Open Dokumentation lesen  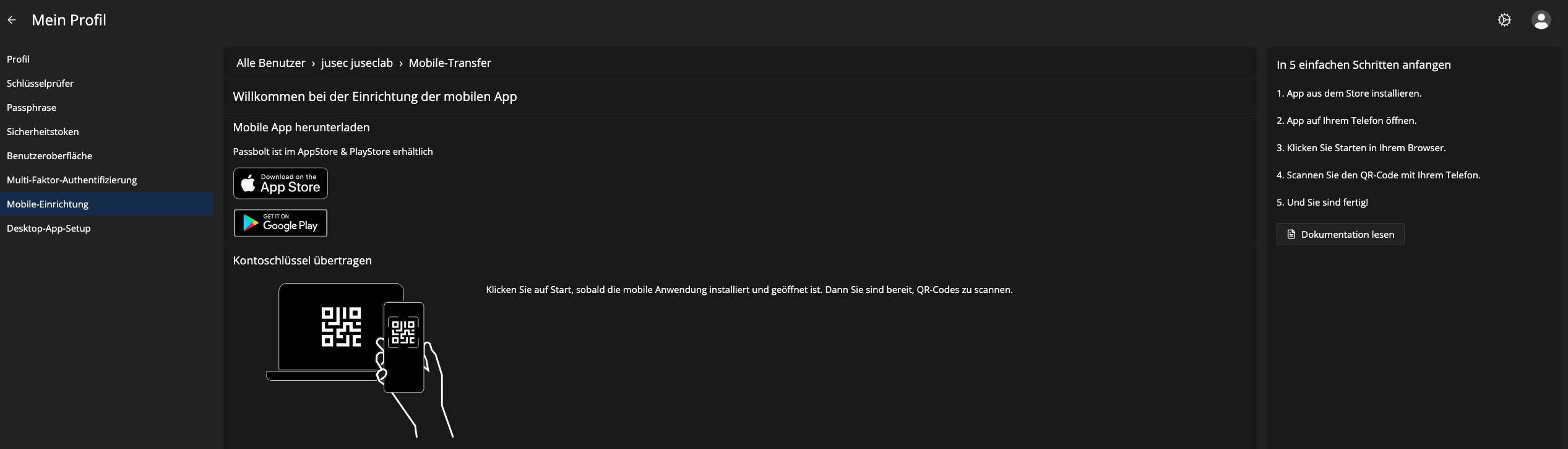[1340, 235]
